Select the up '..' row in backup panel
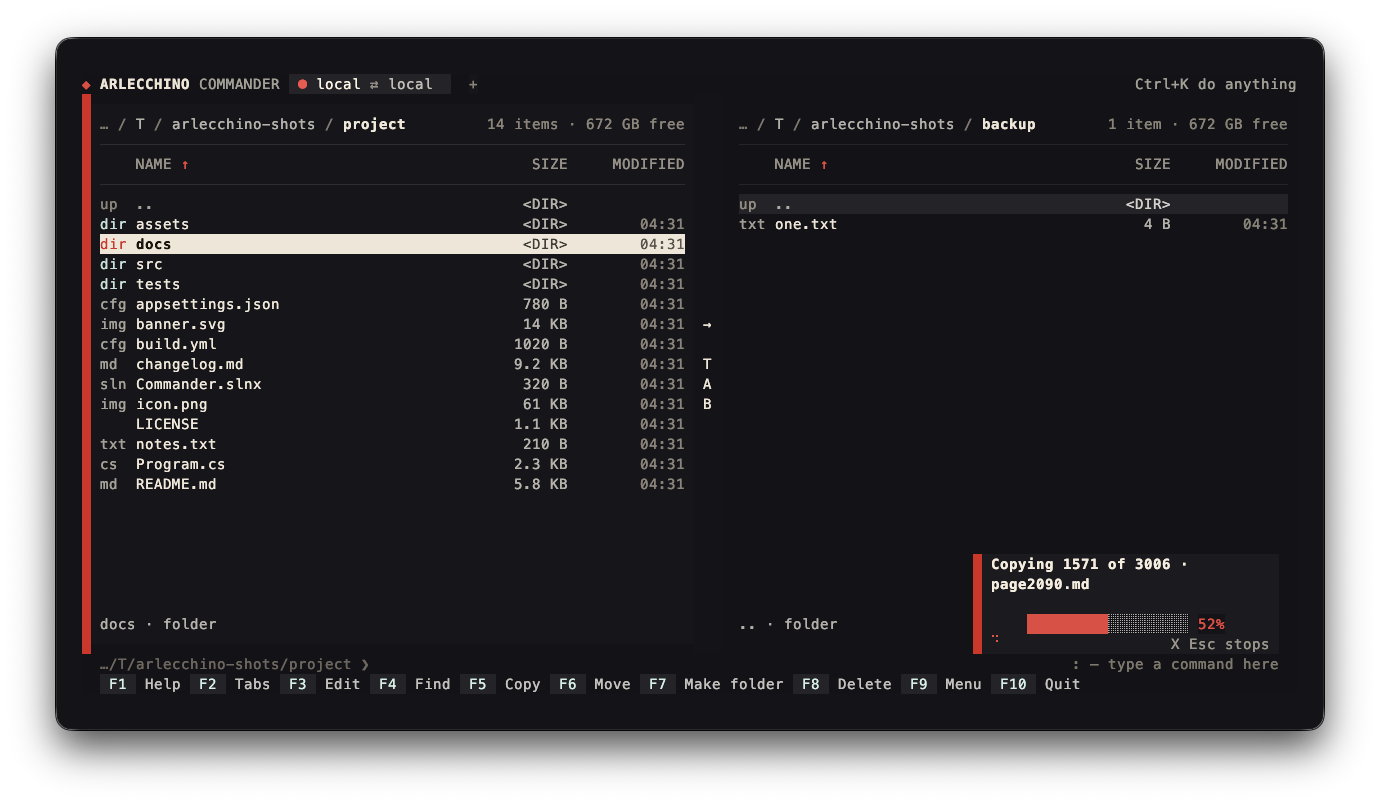This screenshot has height=804, width=1380. click(x=1013, y=204)
